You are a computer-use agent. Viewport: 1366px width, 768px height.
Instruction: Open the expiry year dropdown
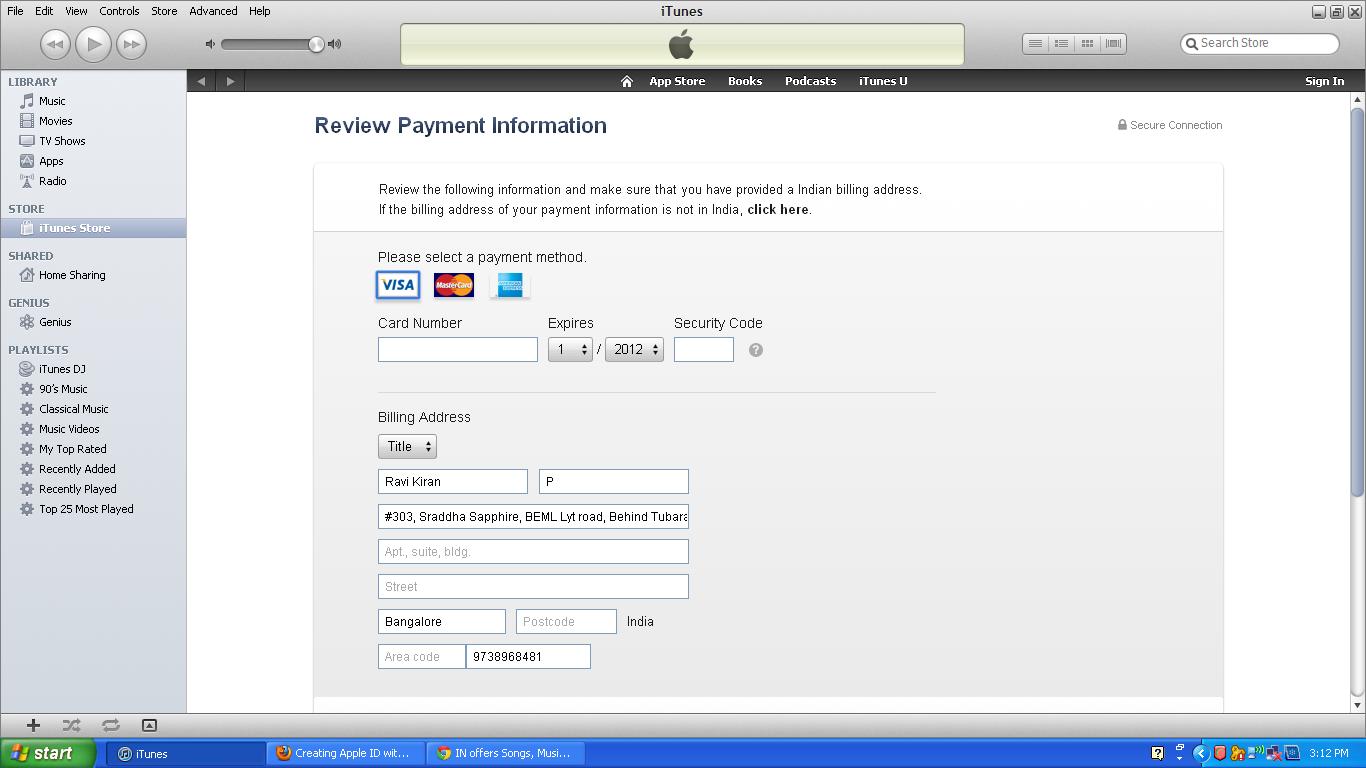tap(634, 349)
